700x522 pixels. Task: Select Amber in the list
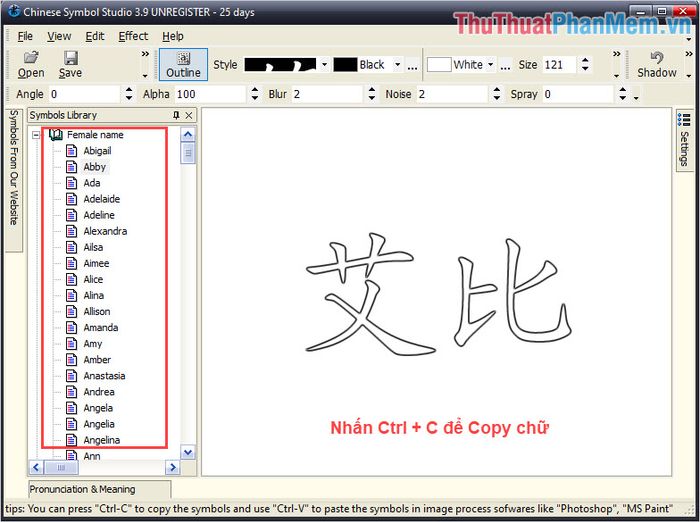pos(97,360)
